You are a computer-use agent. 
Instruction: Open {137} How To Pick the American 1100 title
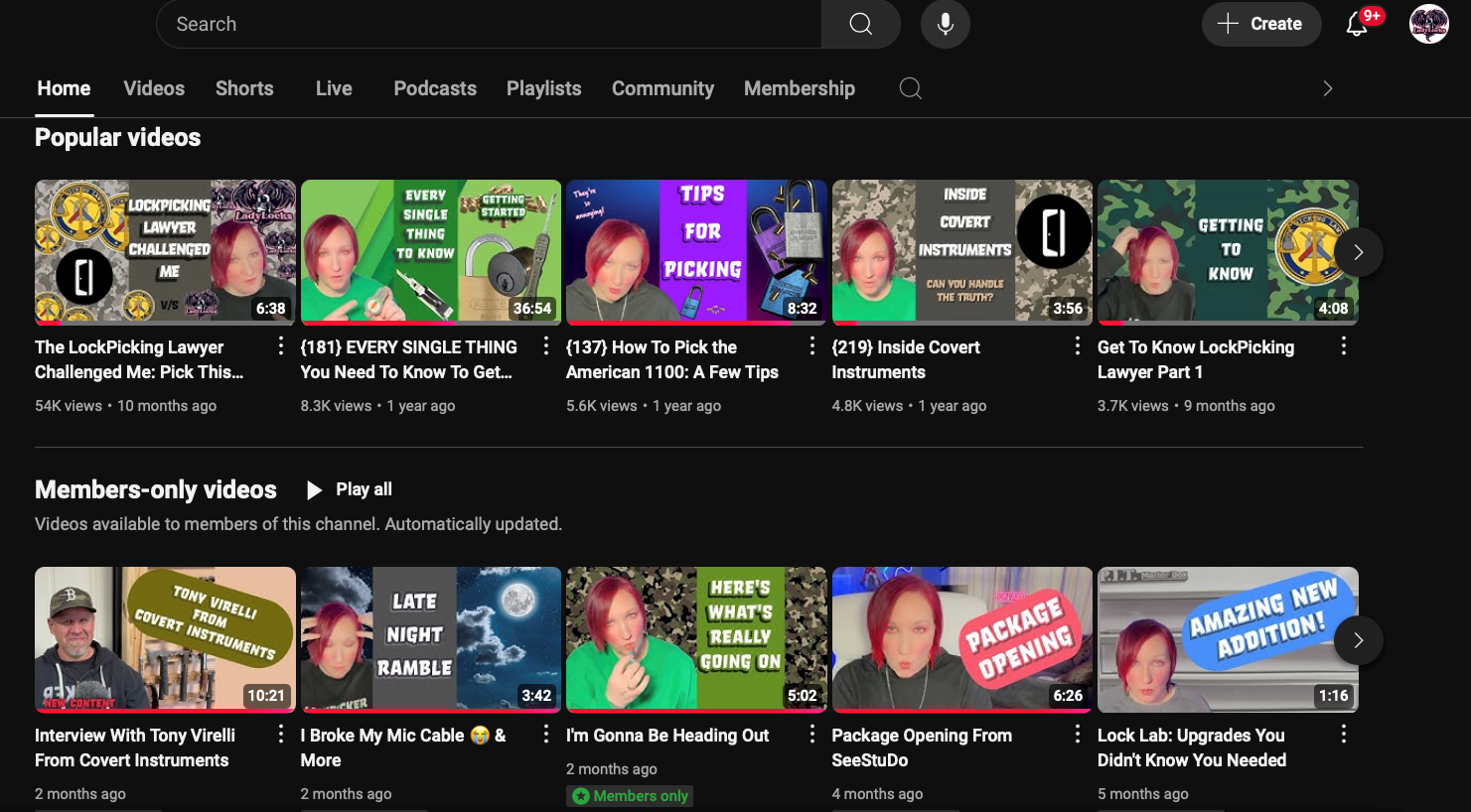coord(672,359)
